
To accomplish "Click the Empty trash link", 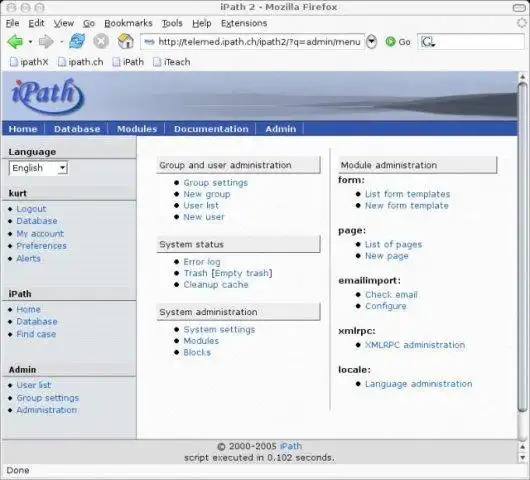I will (242, 273).
